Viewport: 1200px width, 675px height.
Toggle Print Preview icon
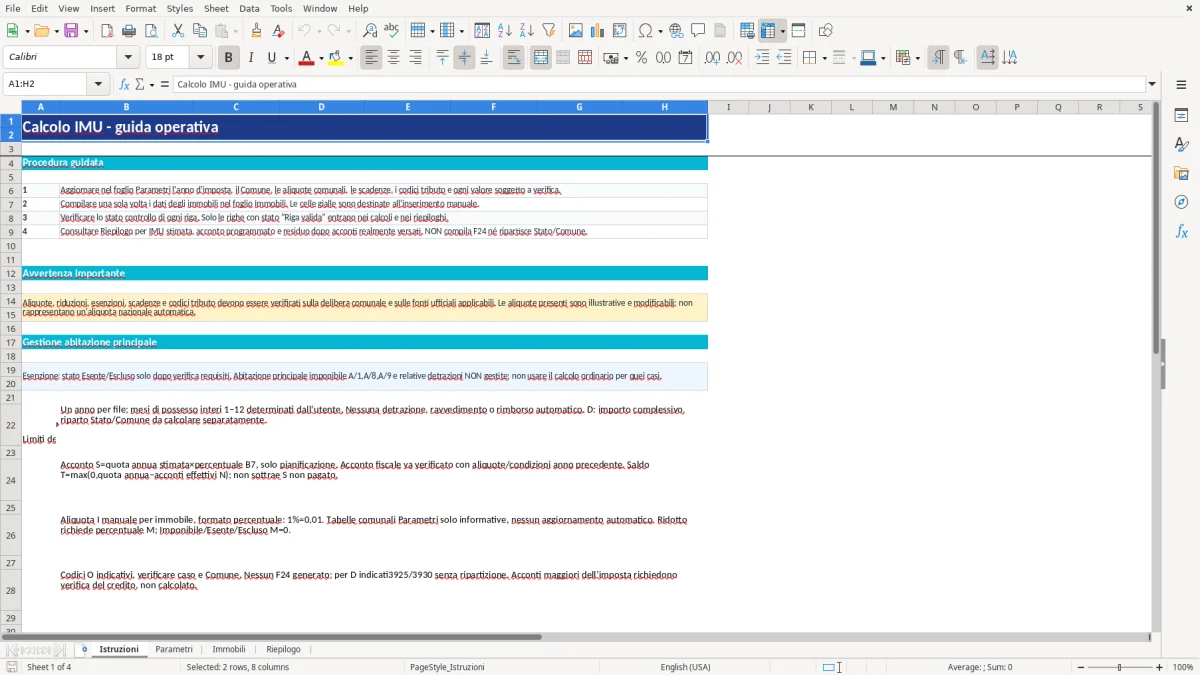click(x=150, y=31)
